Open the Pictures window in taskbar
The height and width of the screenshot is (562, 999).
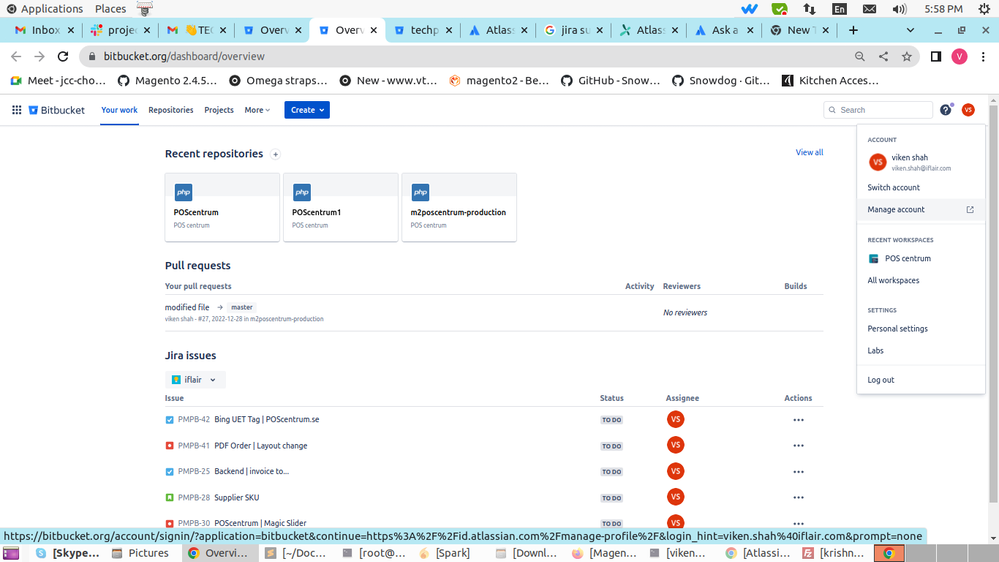[x=141, y=552]
